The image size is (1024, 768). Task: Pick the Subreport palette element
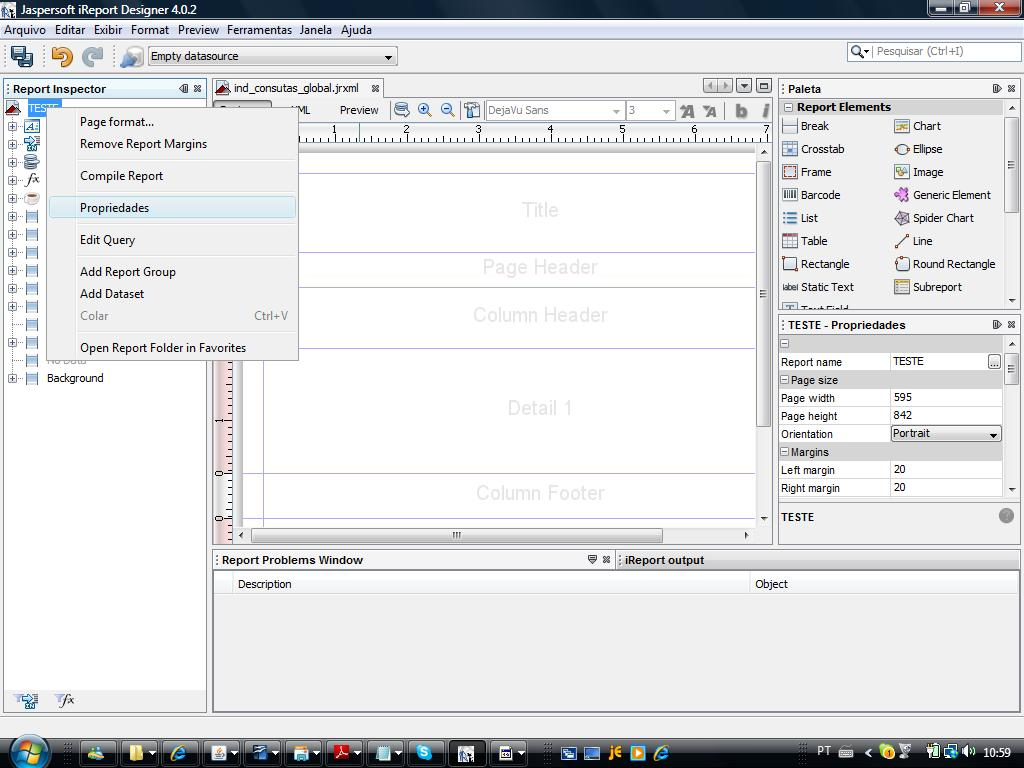(x=928, y=287)
